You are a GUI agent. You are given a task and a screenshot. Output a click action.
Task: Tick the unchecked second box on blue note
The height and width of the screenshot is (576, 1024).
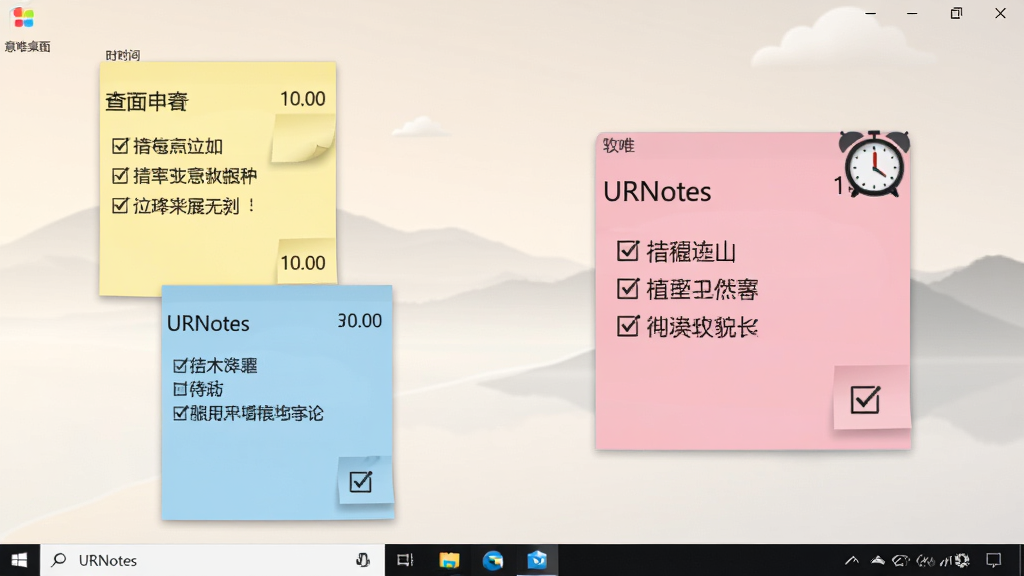(180, 389)
